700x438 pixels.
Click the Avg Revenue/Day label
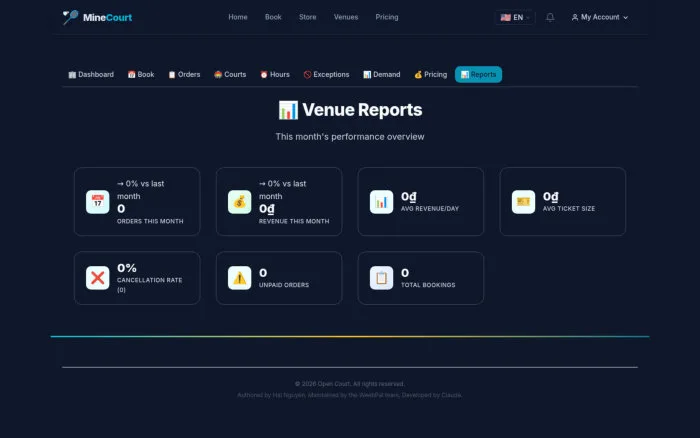point(430,209)
